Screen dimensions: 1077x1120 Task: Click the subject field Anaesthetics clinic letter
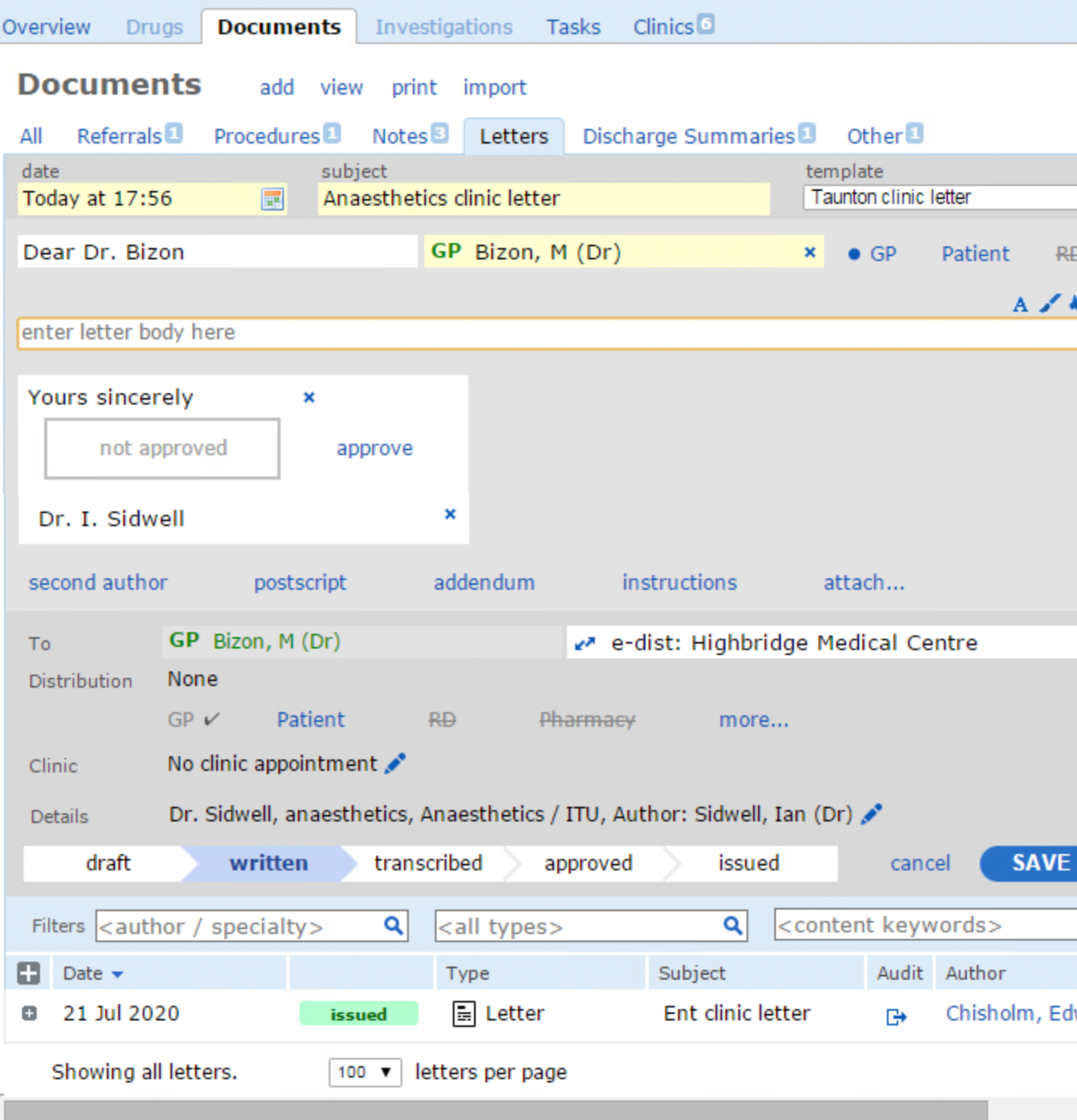(x=543, y=198)
